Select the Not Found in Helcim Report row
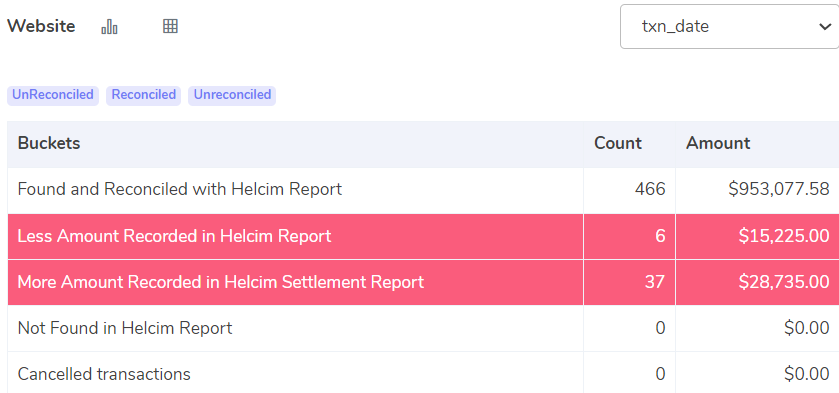Viewport: 839px width, 393px height. (423, 328)
